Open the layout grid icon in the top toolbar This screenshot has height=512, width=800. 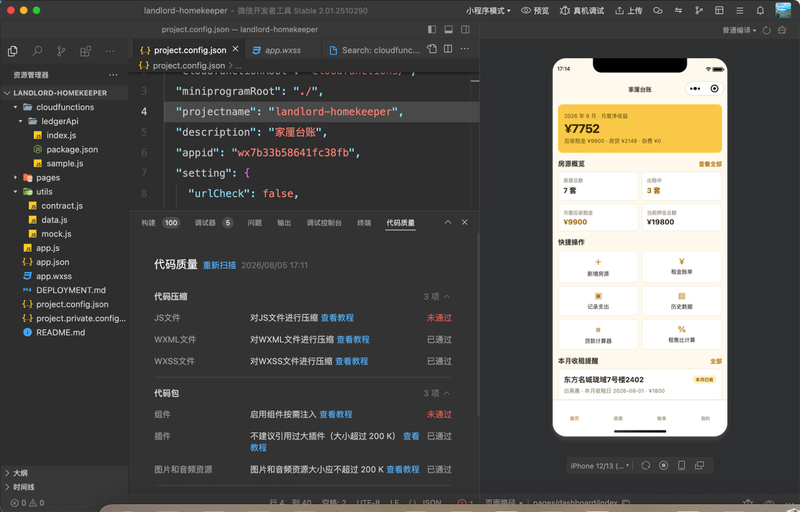(719, 11)
